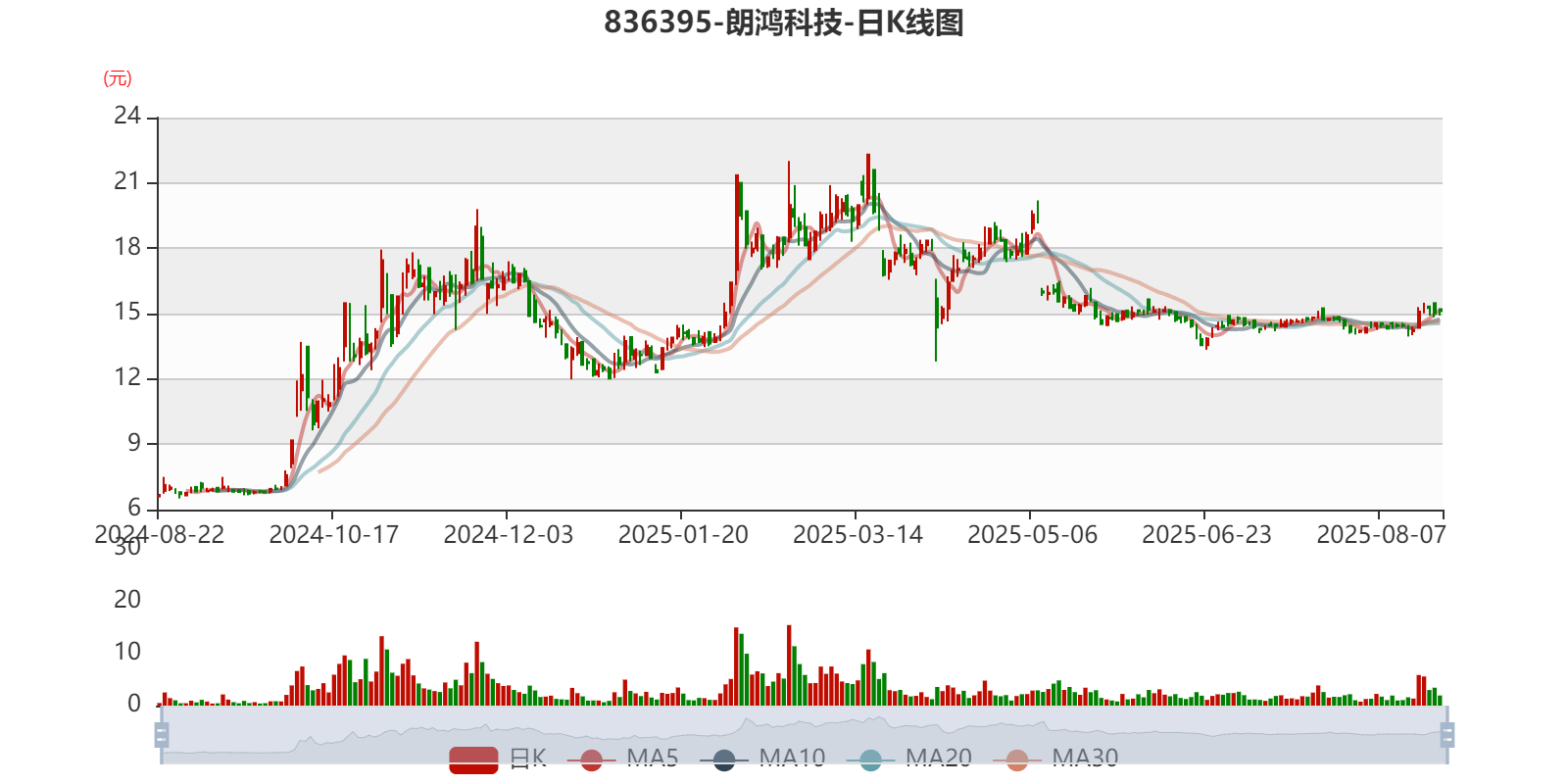
Task: Click the highest candlestick peak near 22
Action: tap(867, 178)
